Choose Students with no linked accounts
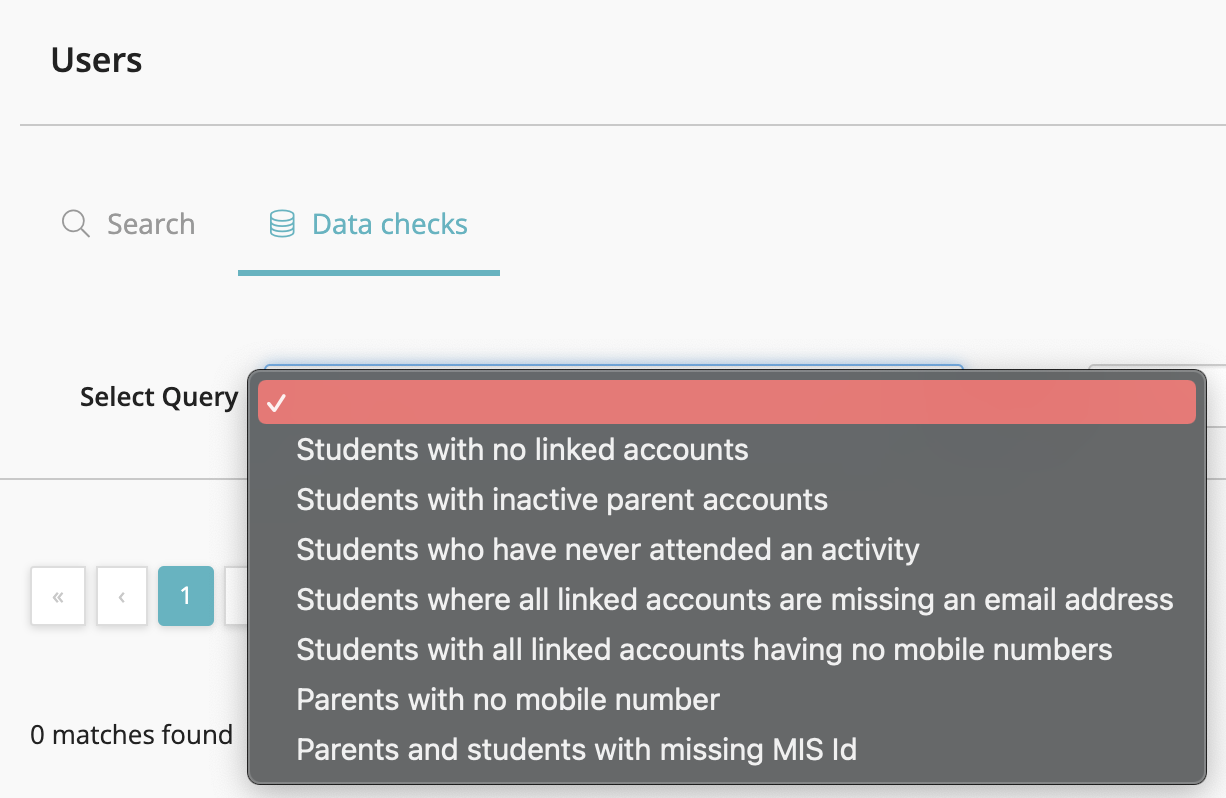1226x798 pixels. 727,450
